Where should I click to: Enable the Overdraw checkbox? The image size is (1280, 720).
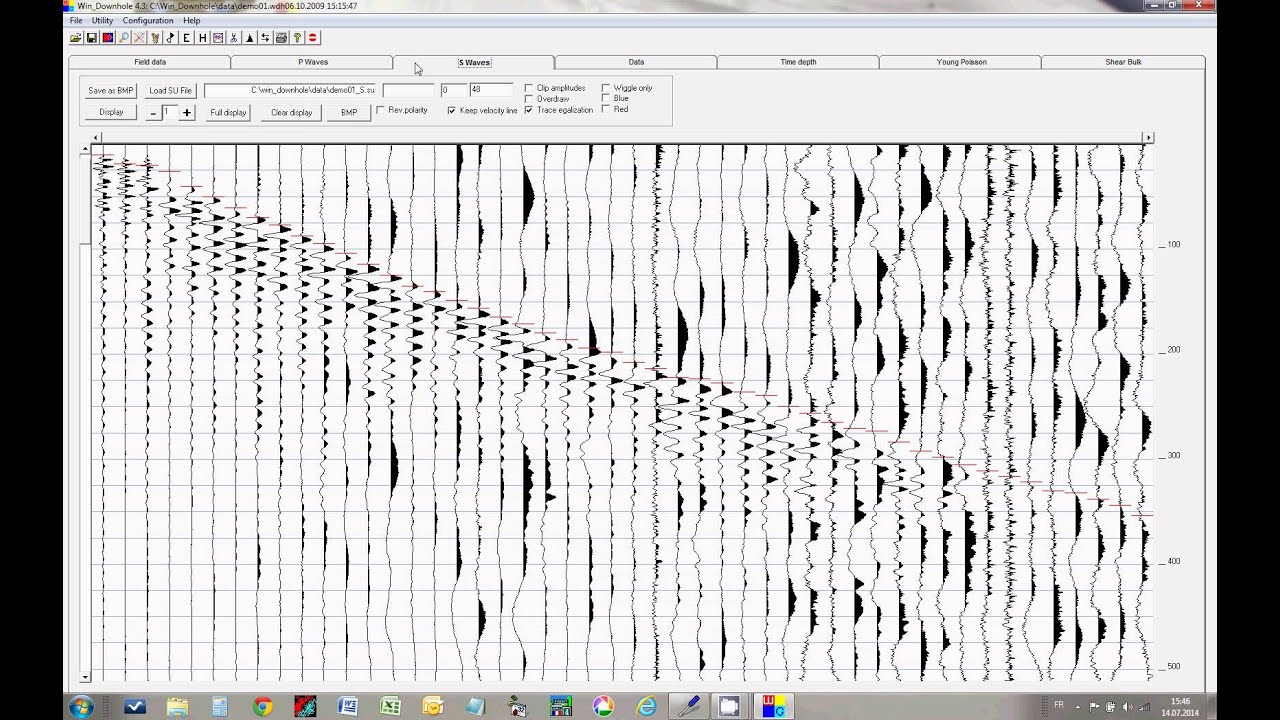pyautogui.click(x=529, y=99)
